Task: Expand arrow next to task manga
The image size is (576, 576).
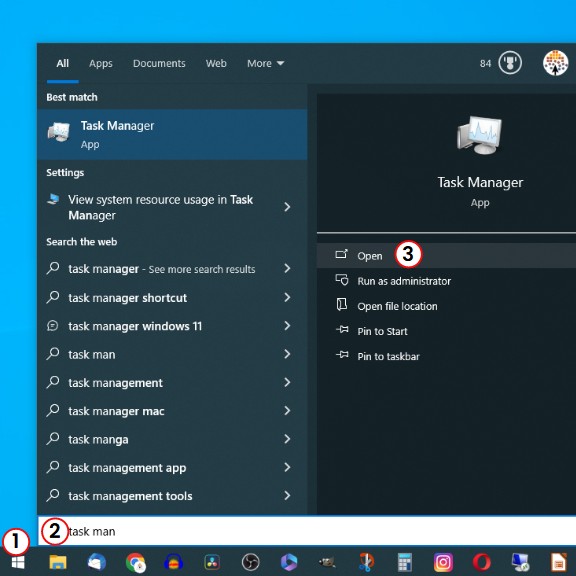Action: pyautogui.click(x=287, y=439)
